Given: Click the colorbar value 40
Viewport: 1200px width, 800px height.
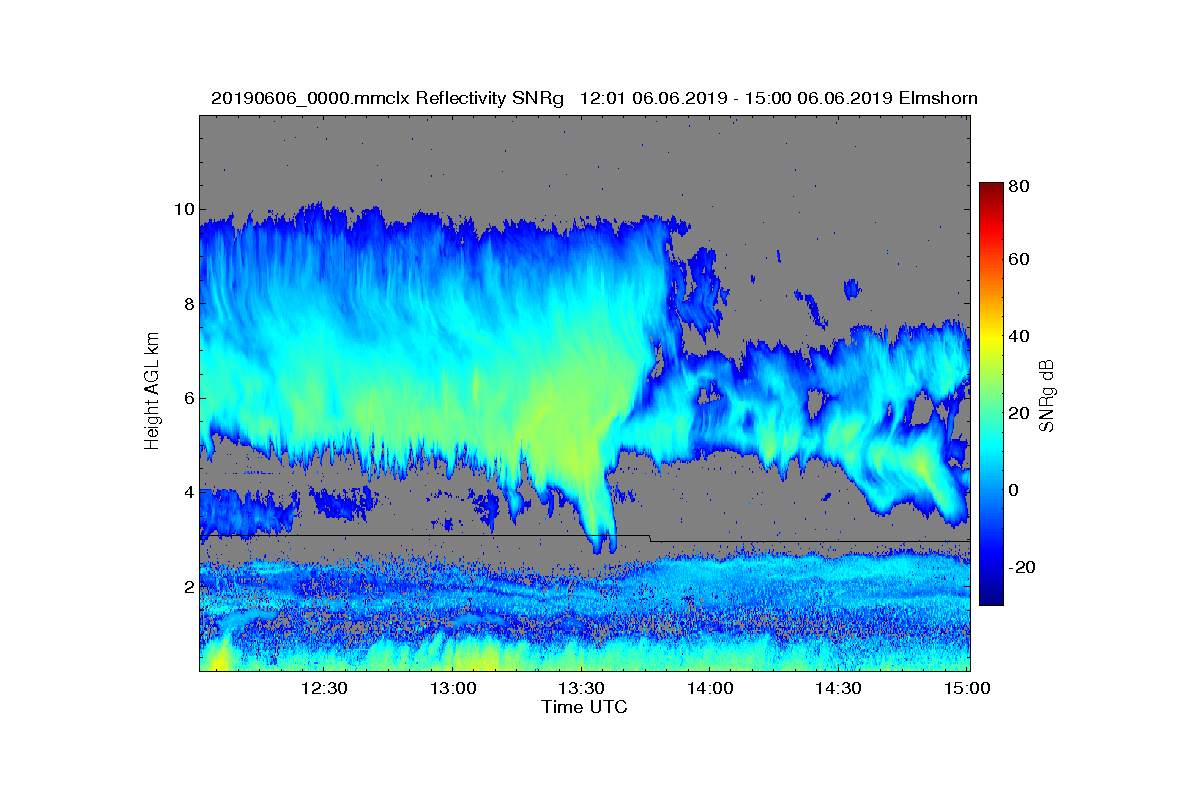Looking at the screenshot, I should click(x=1020, y=336).
